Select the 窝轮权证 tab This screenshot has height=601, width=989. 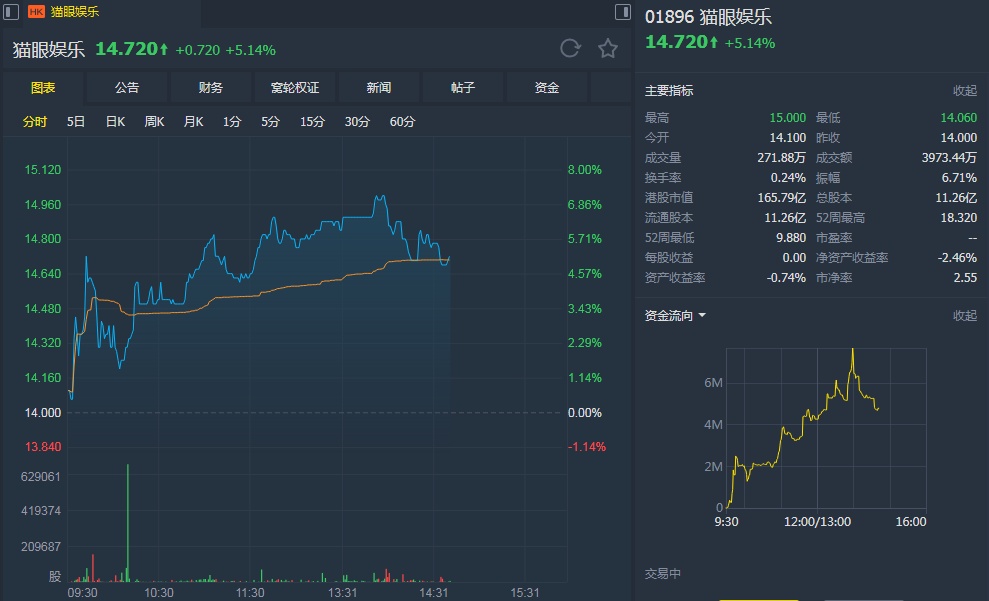pos(295,88)
